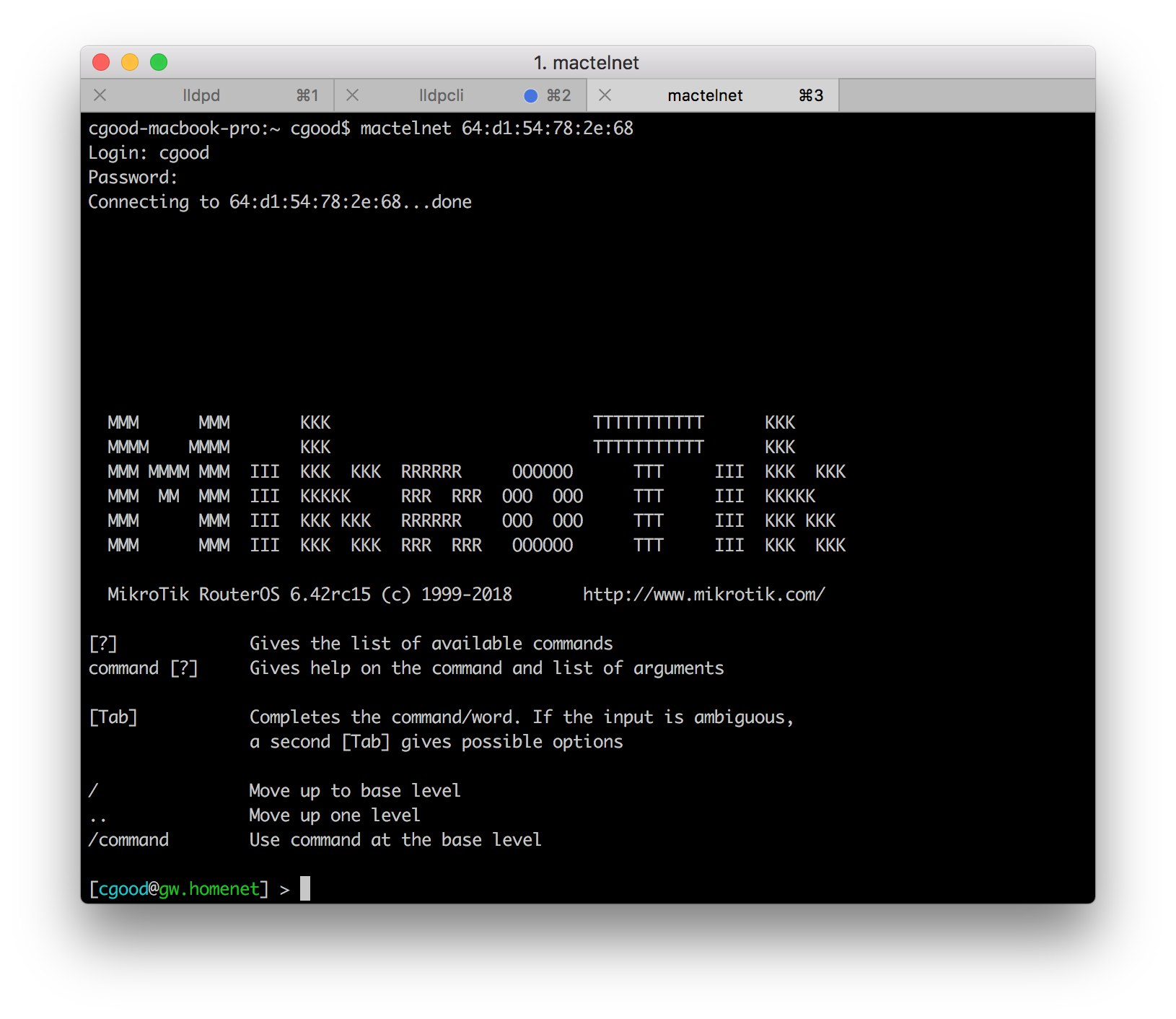Click 'Move up to base level' text
Viewport: 1176px width, 1019px height.
pyautogui.click(x=355, y=791)
